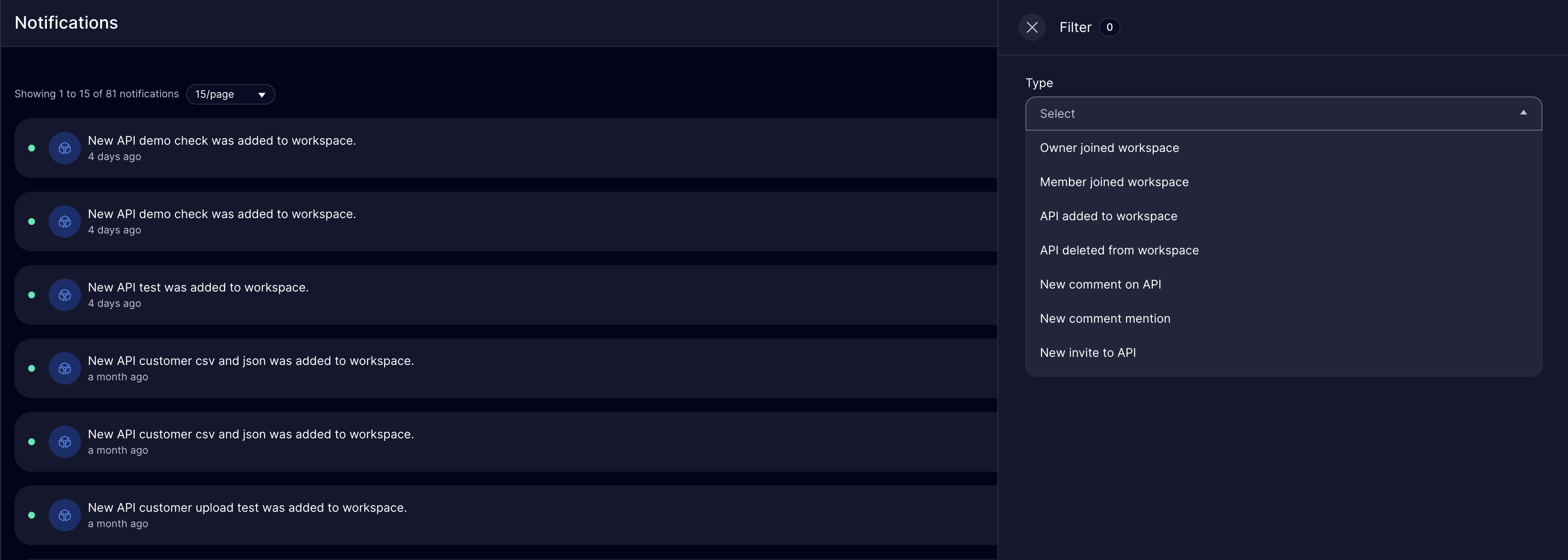
Task: Choose New comment on API option
Action: pyautogui.click(x=1100, y=285)
